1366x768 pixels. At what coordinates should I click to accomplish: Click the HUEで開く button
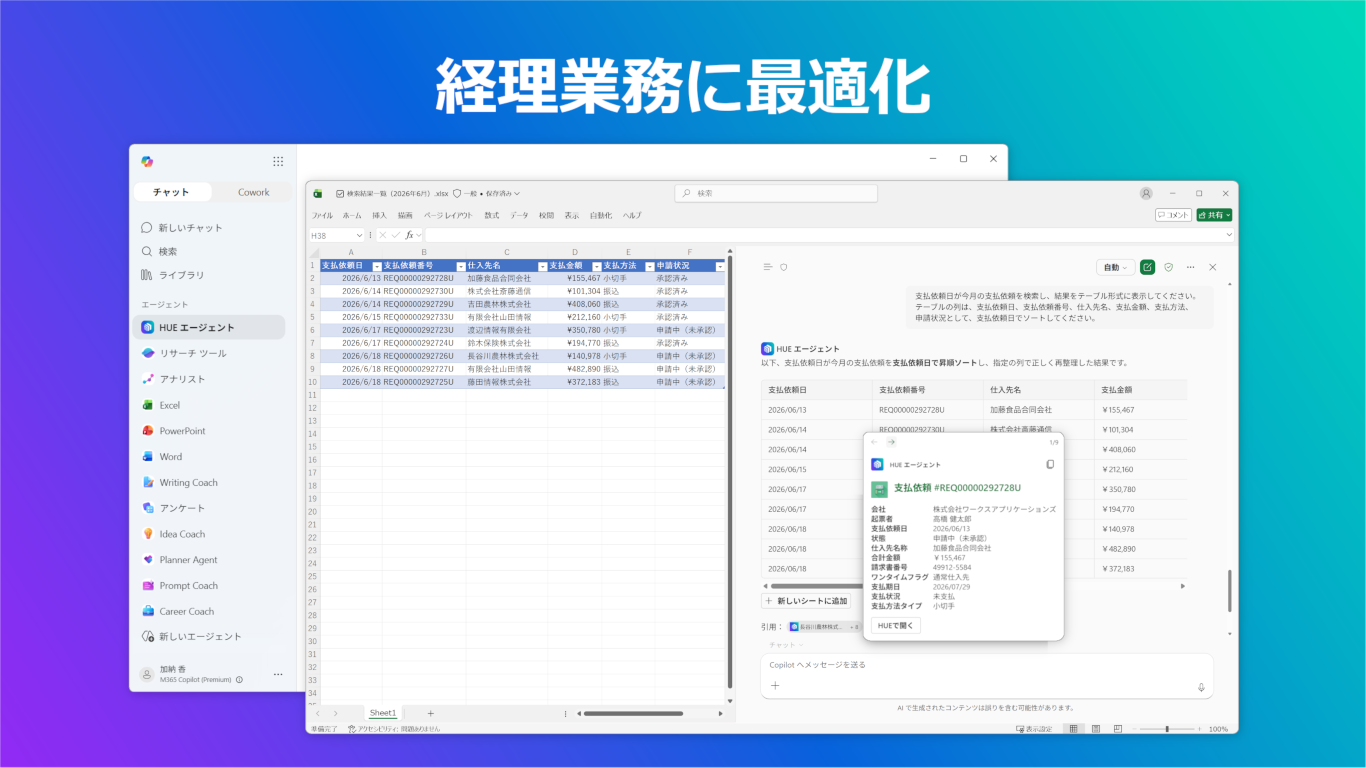(x=896, y=625)
